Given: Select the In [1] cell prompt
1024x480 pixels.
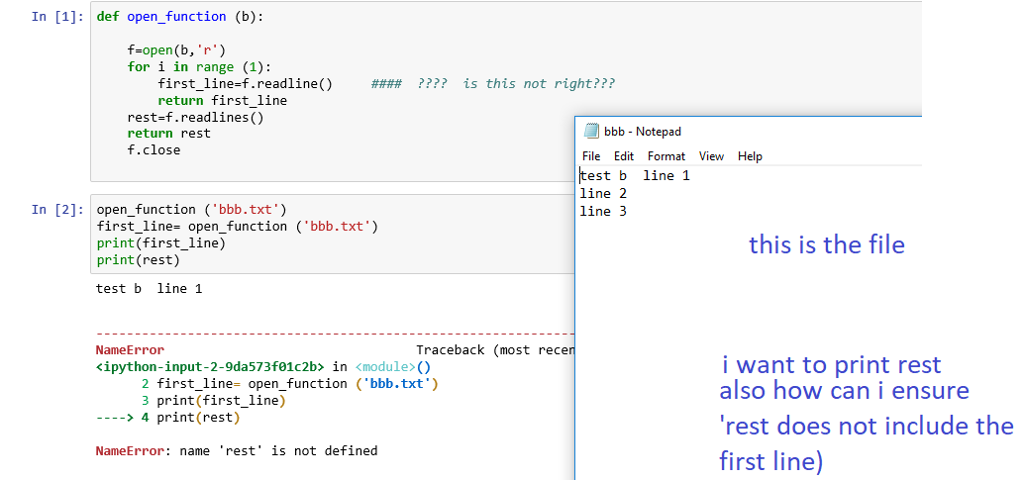Looking at the screenshot, I should click(x=57, y=16).
